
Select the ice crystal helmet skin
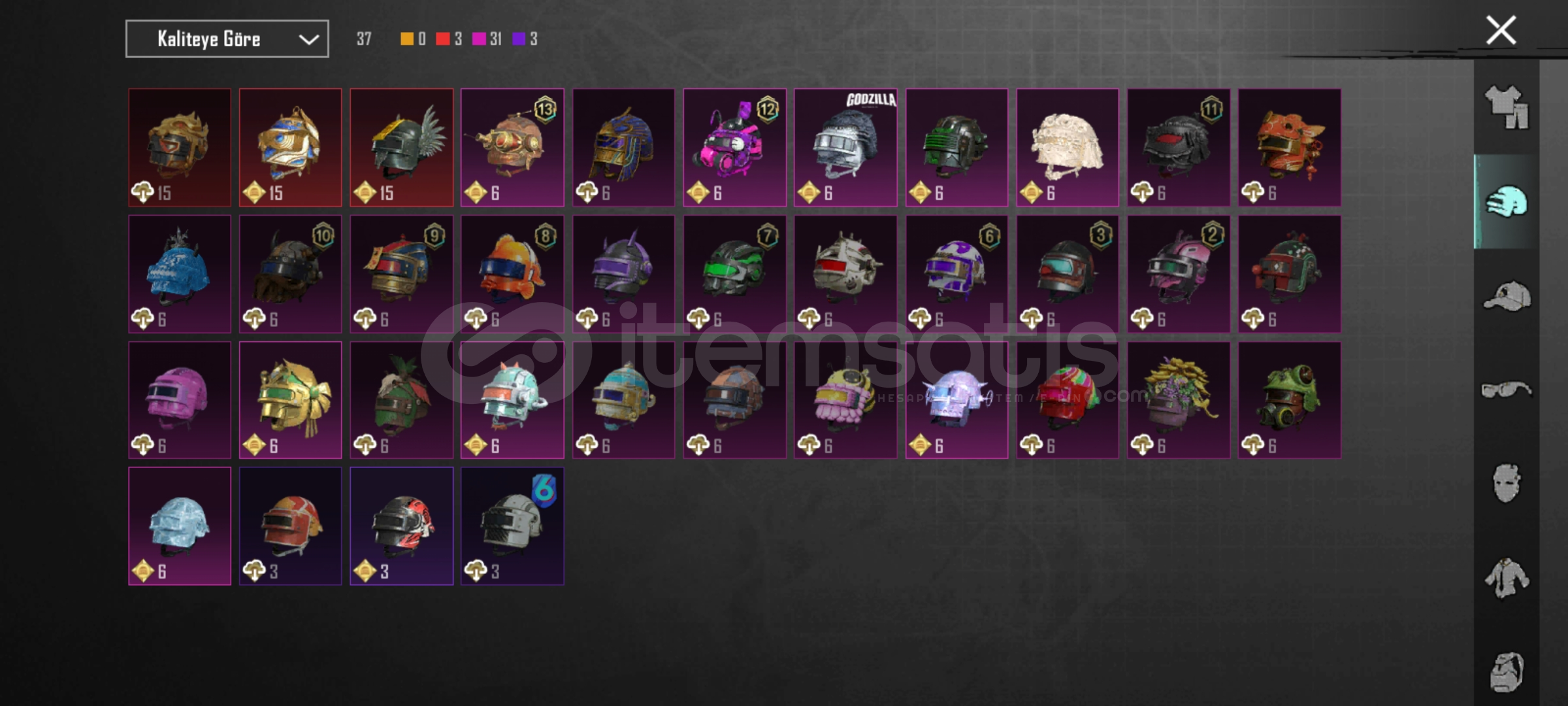click(x=180, y=526)
